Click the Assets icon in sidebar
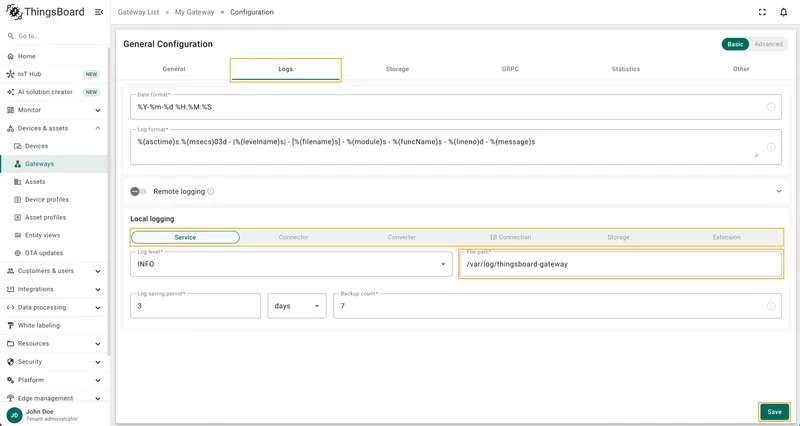800x426 pixels. (18, 182)
